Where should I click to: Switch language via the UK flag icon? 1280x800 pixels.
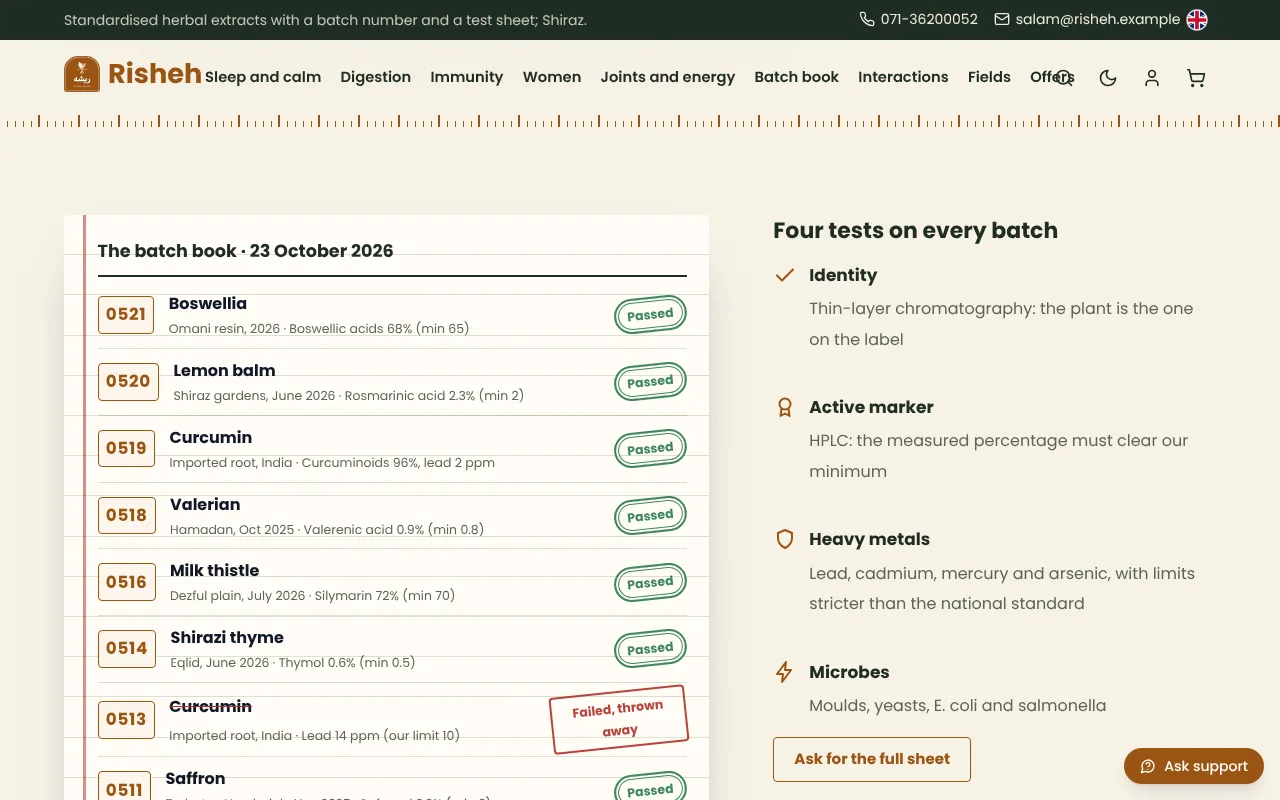pyautogui.click(x=1197, y=20)
